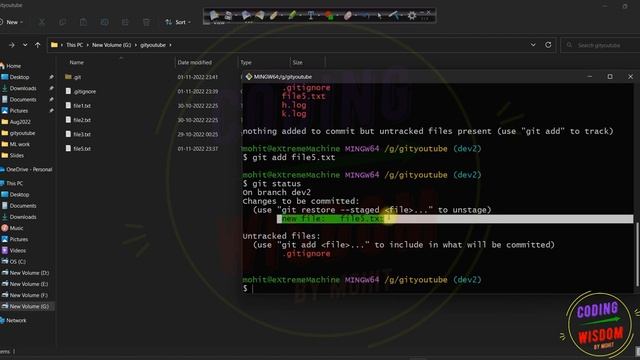
Task: Sort files by Size column header
Action: coord(298,62)
